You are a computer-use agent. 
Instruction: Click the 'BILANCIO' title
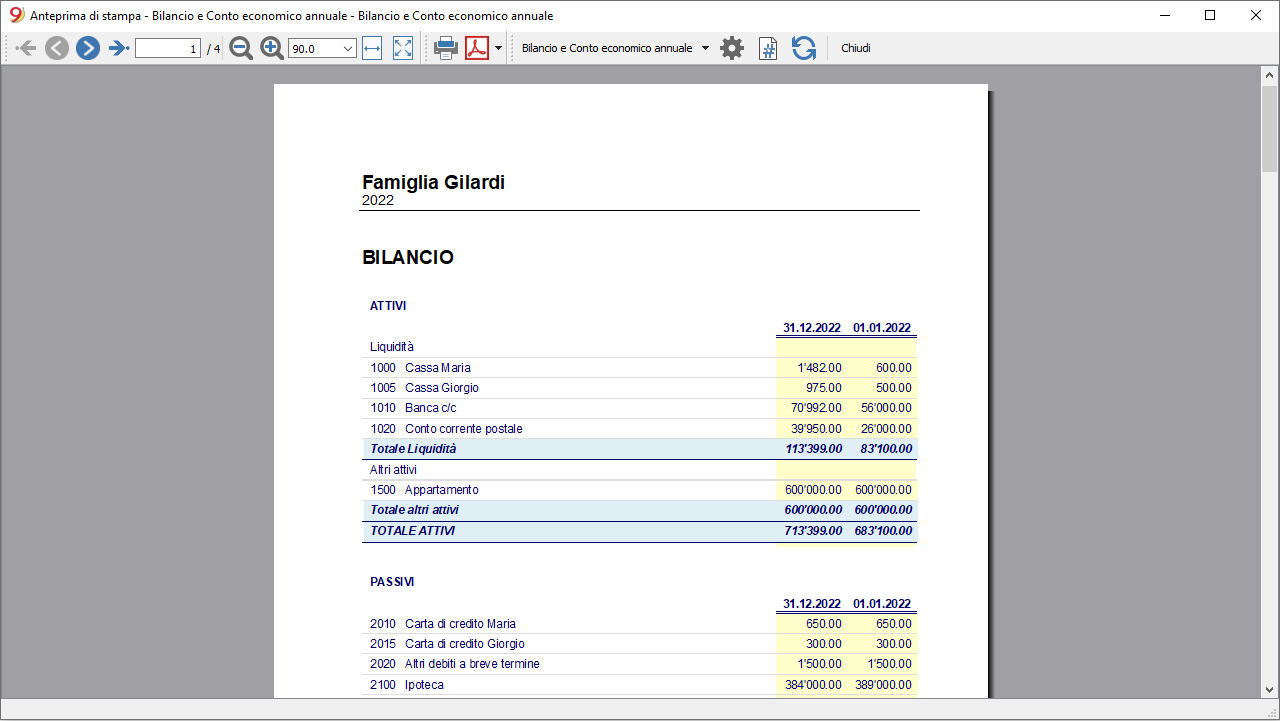click(408, 257)
